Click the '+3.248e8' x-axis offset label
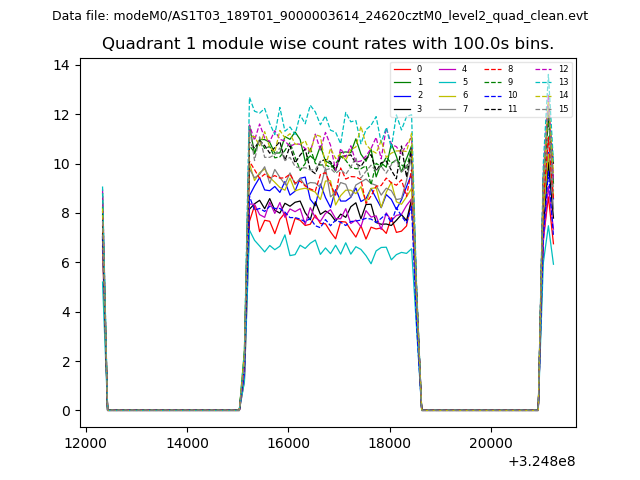Viewport: 640px width, 480px height. pyautogui.click(x=542, y=461)
